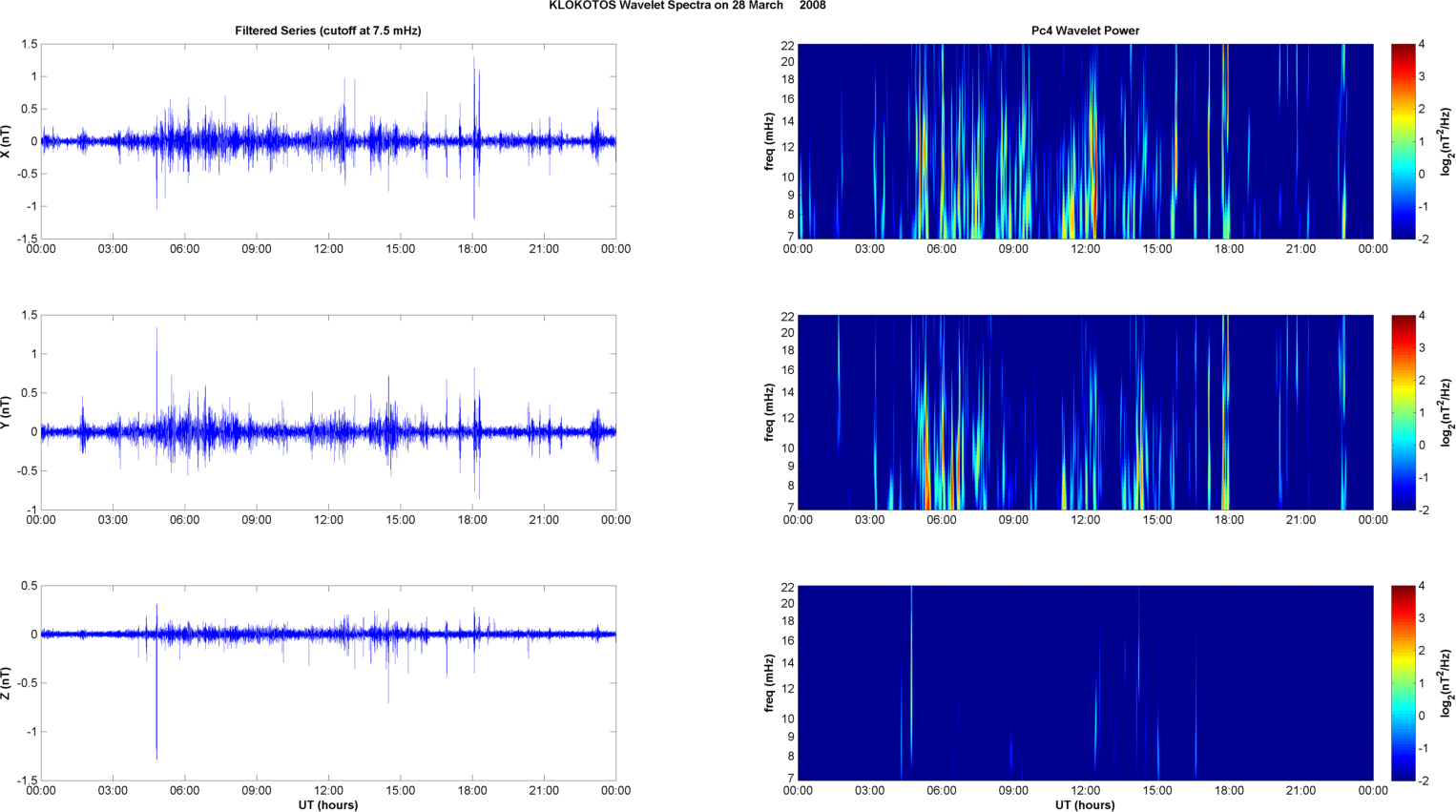Click the X (nT) axis label
The height and width of the screenshot is (812, 1456).
6,141
